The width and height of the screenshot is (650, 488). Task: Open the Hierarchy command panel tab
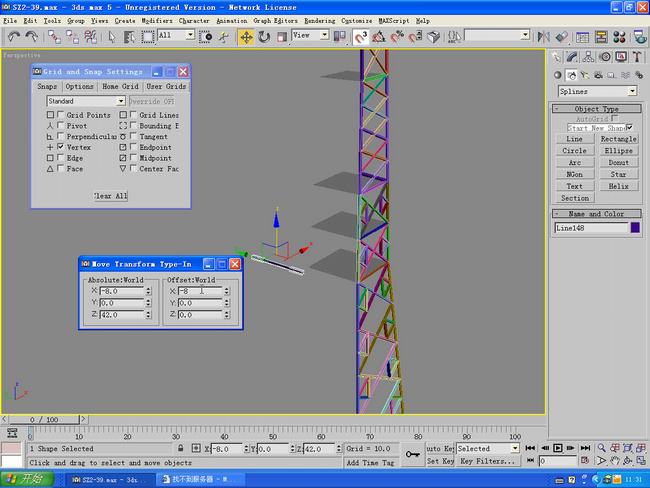(x=588, y=56)
